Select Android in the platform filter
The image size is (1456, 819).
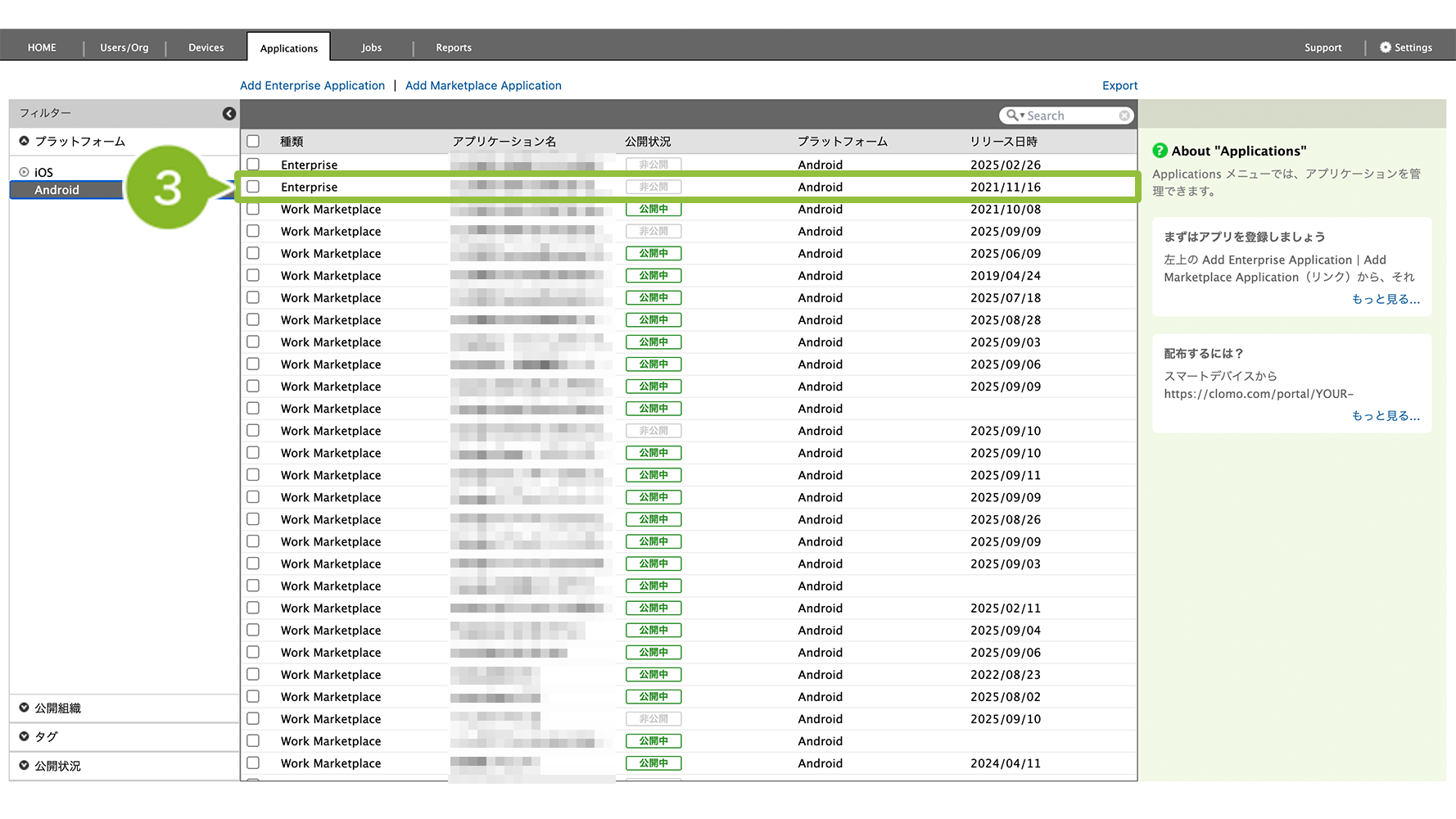(57, 190)
